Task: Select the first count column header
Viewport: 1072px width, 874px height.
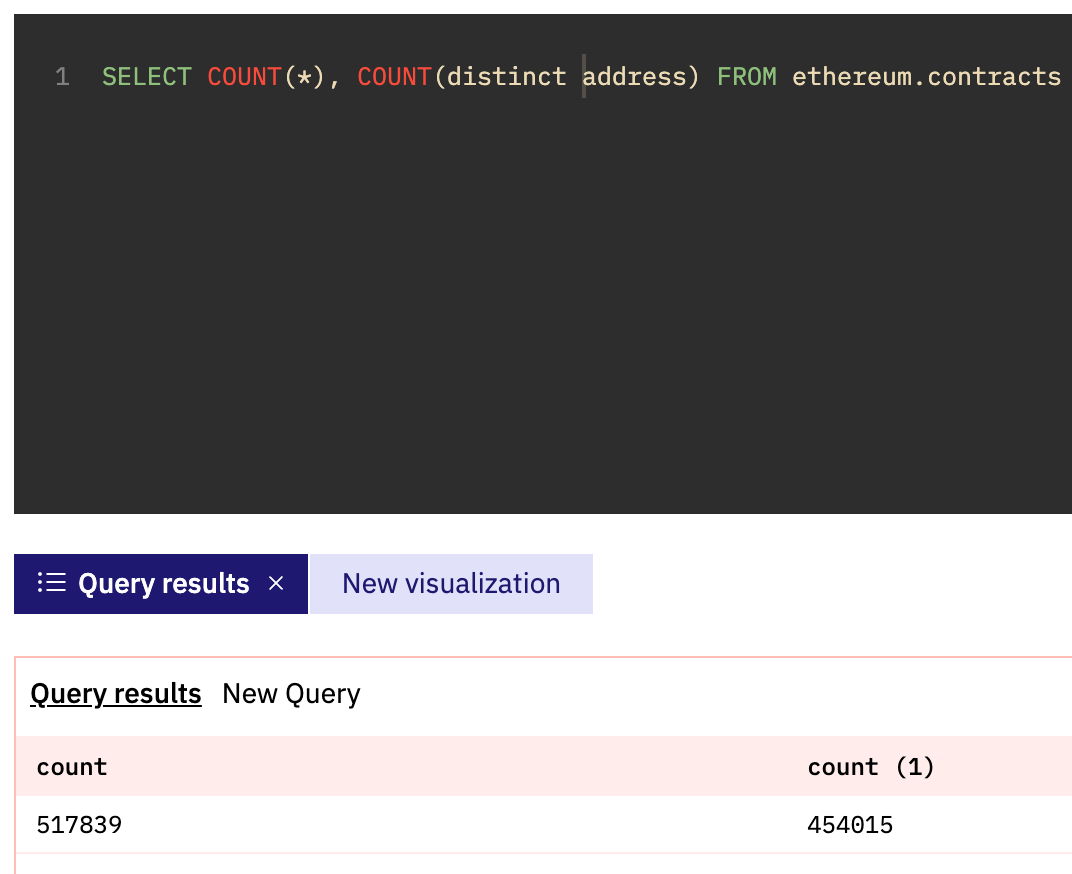Action: click(x=72, y=767)
